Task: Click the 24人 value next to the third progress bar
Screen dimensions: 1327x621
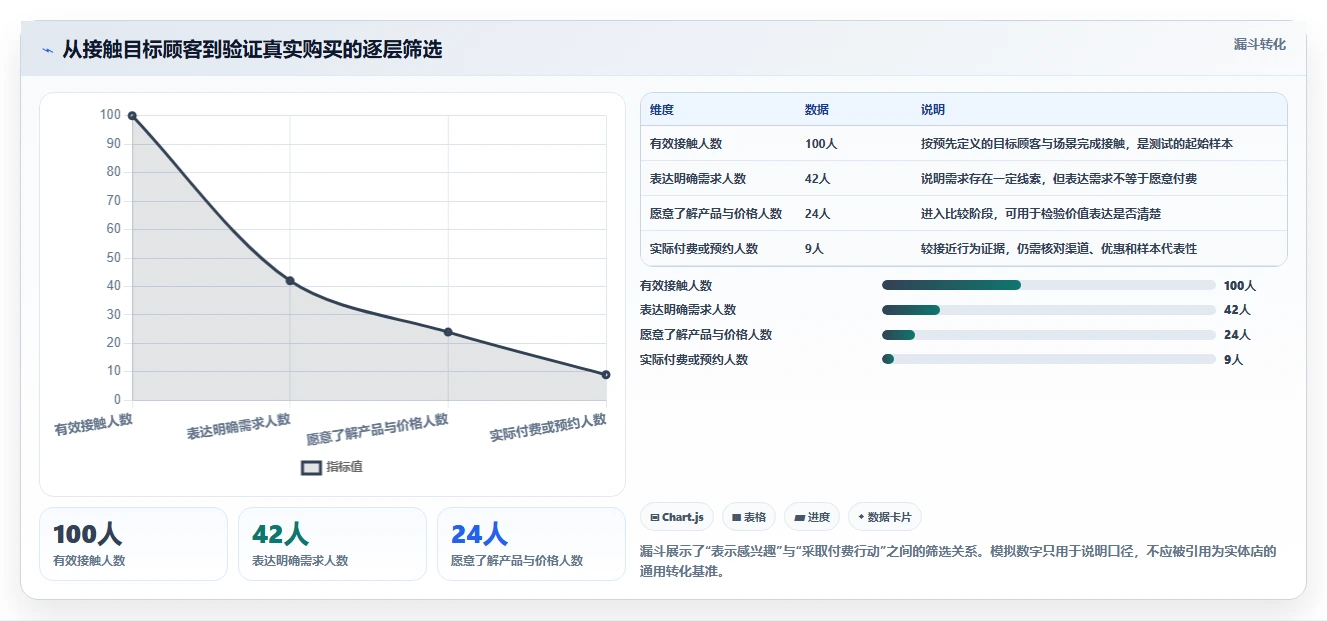Action: [1237, 335]
